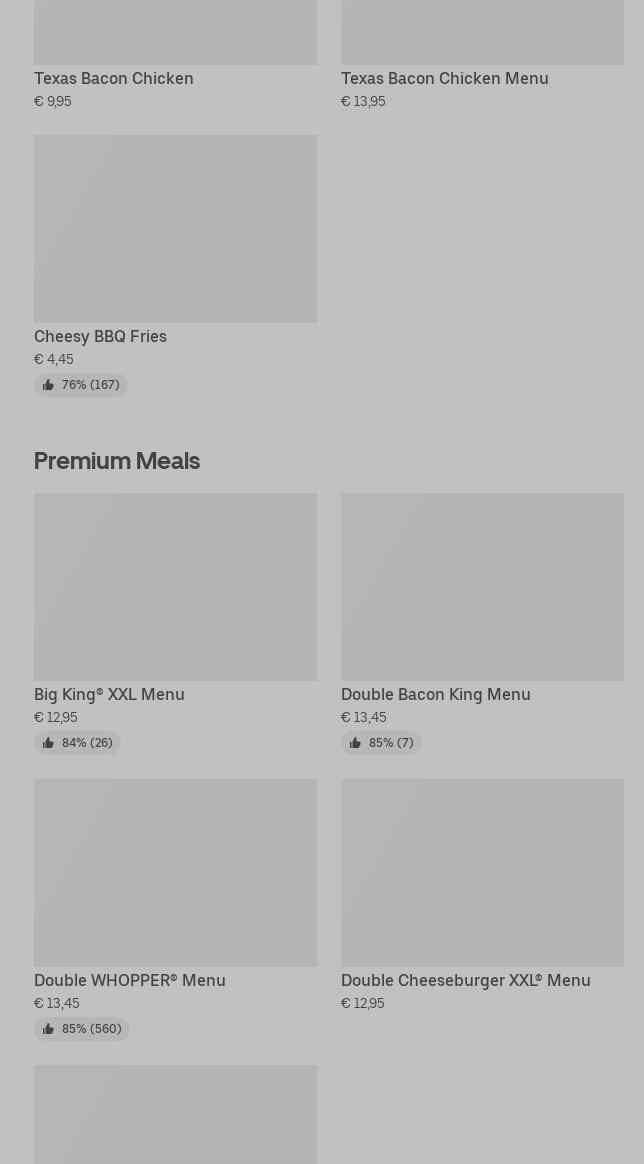
Task: Open Double WHOPPER Menu product image
Action: click(x=176, y=873)
